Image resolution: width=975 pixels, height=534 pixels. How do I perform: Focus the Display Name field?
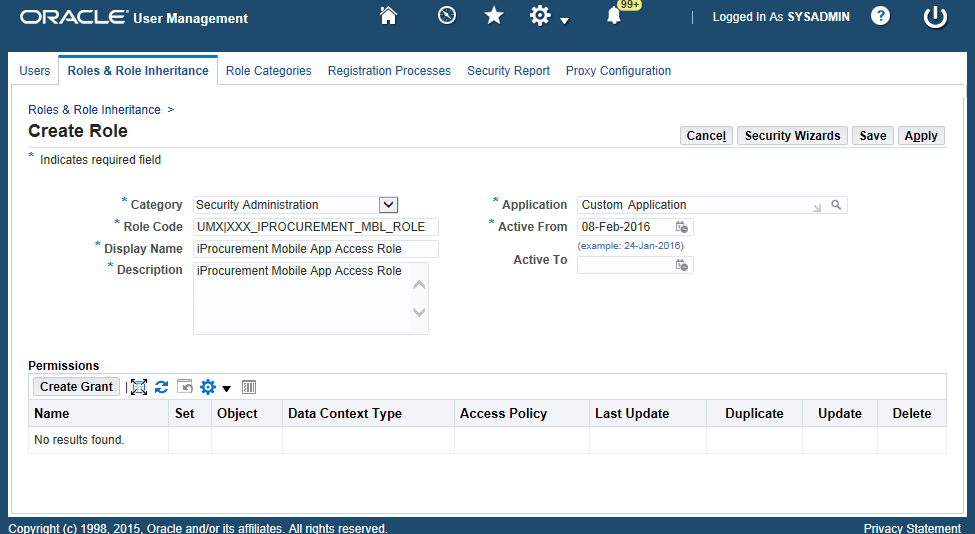click(x=316, y=249)
